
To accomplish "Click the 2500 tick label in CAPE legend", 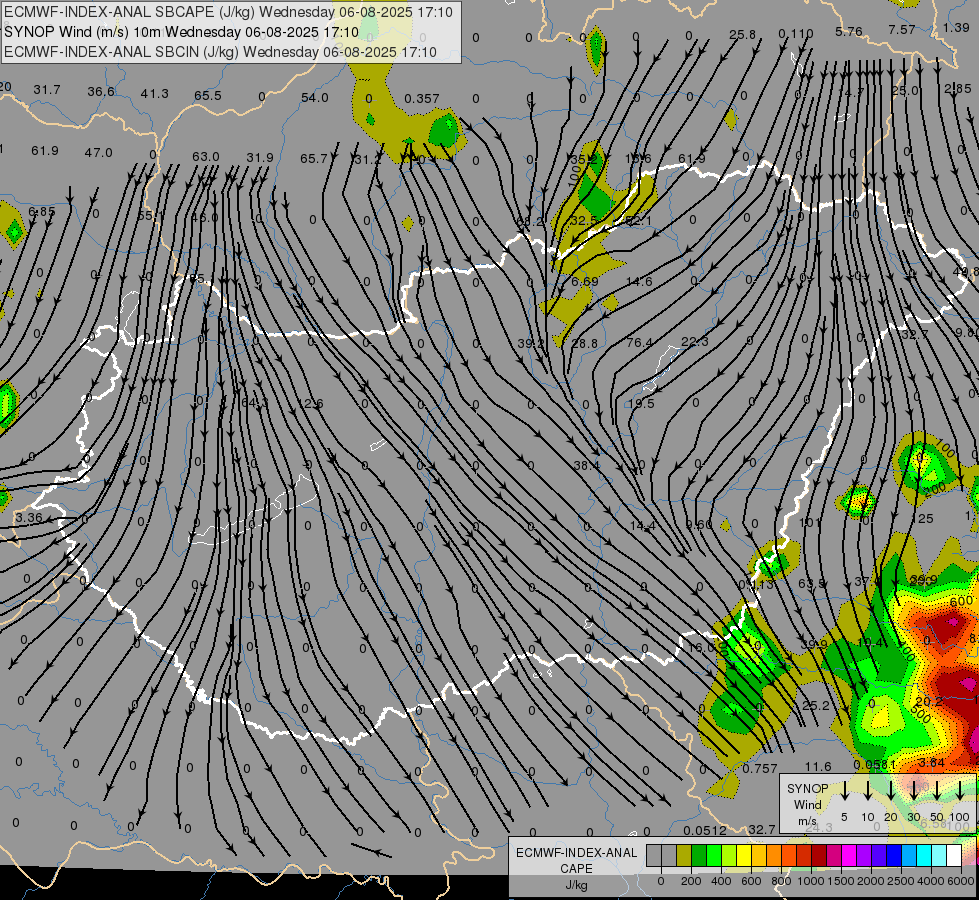I will (x=901, y=881).
